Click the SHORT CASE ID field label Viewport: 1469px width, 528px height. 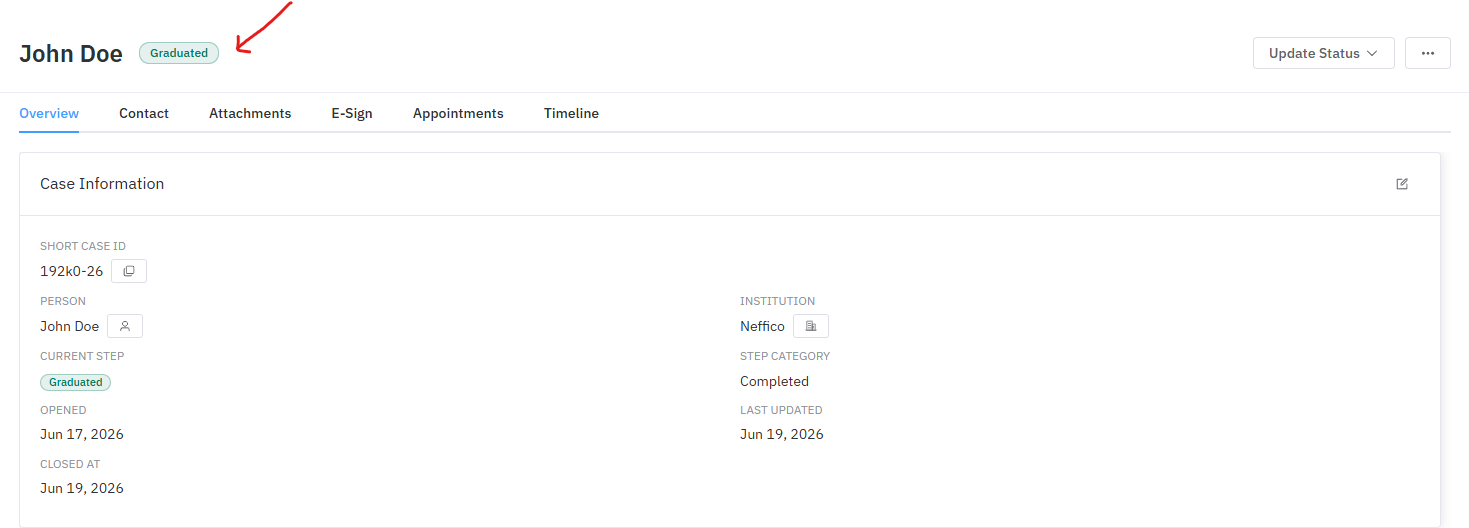[83, 246]
